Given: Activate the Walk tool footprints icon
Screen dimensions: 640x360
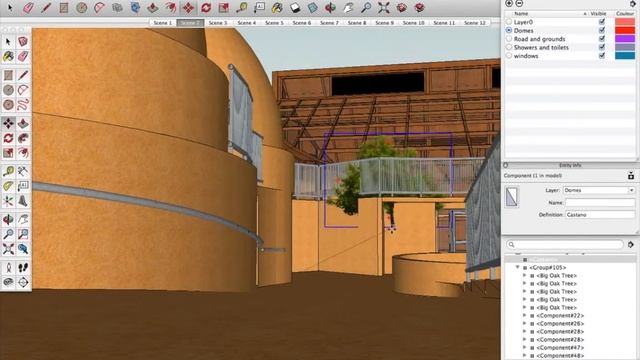Looking at the screenshot, I should [x=23, y=268].
